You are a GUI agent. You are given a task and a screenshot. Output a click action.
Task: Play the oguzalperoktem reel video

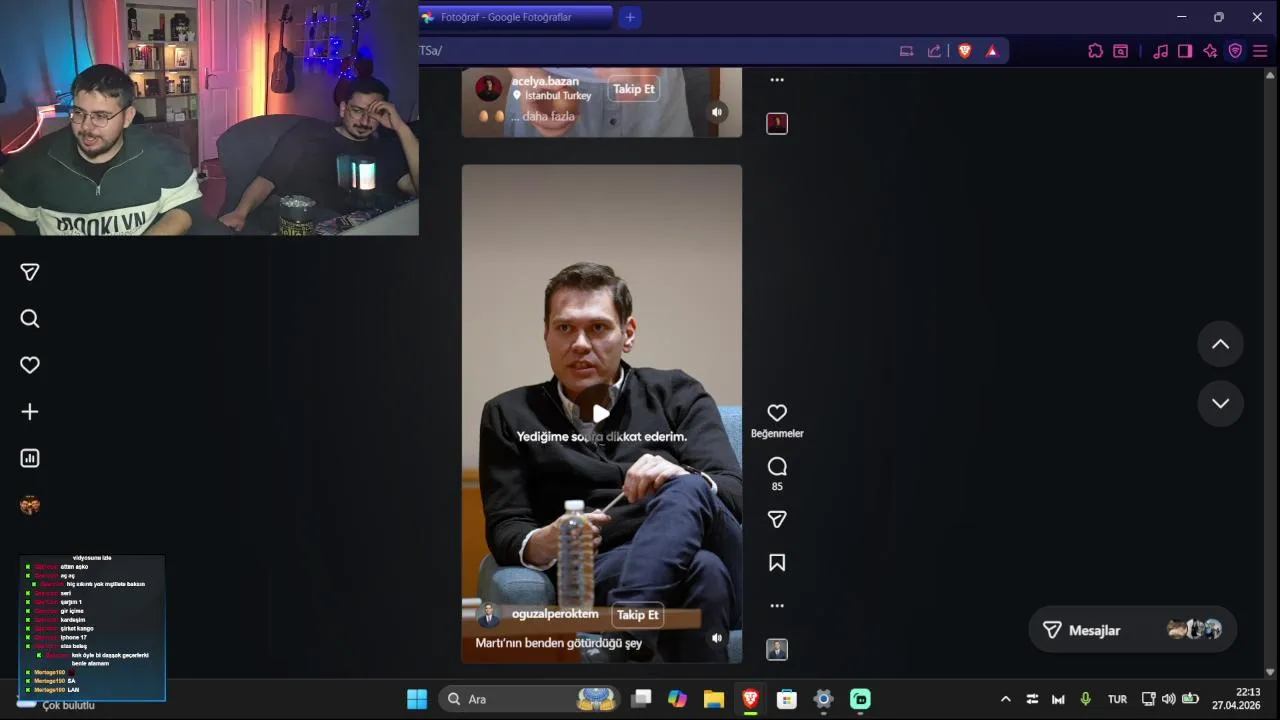coord(601,413)
